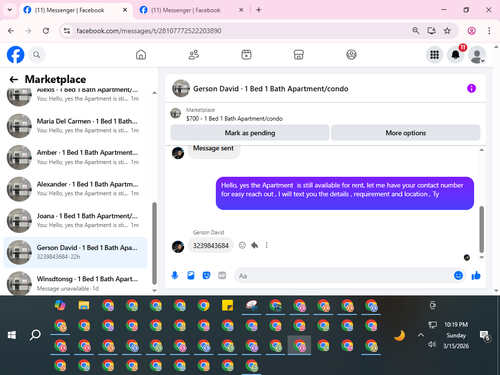Open the Chrome profile icon
The height and width of the screenshot is (375, 500).
point(471,31)
